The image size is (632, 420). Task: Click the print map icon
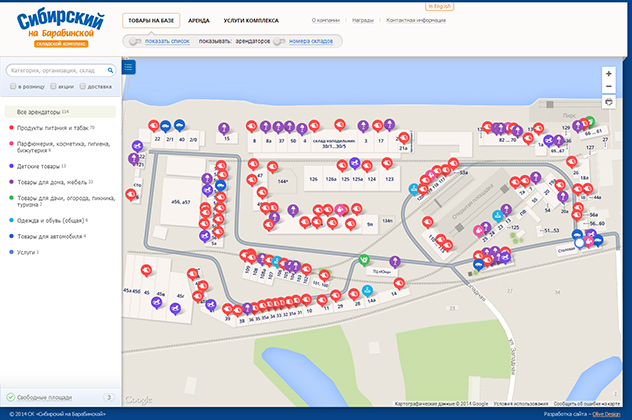[x=609, y=102]
